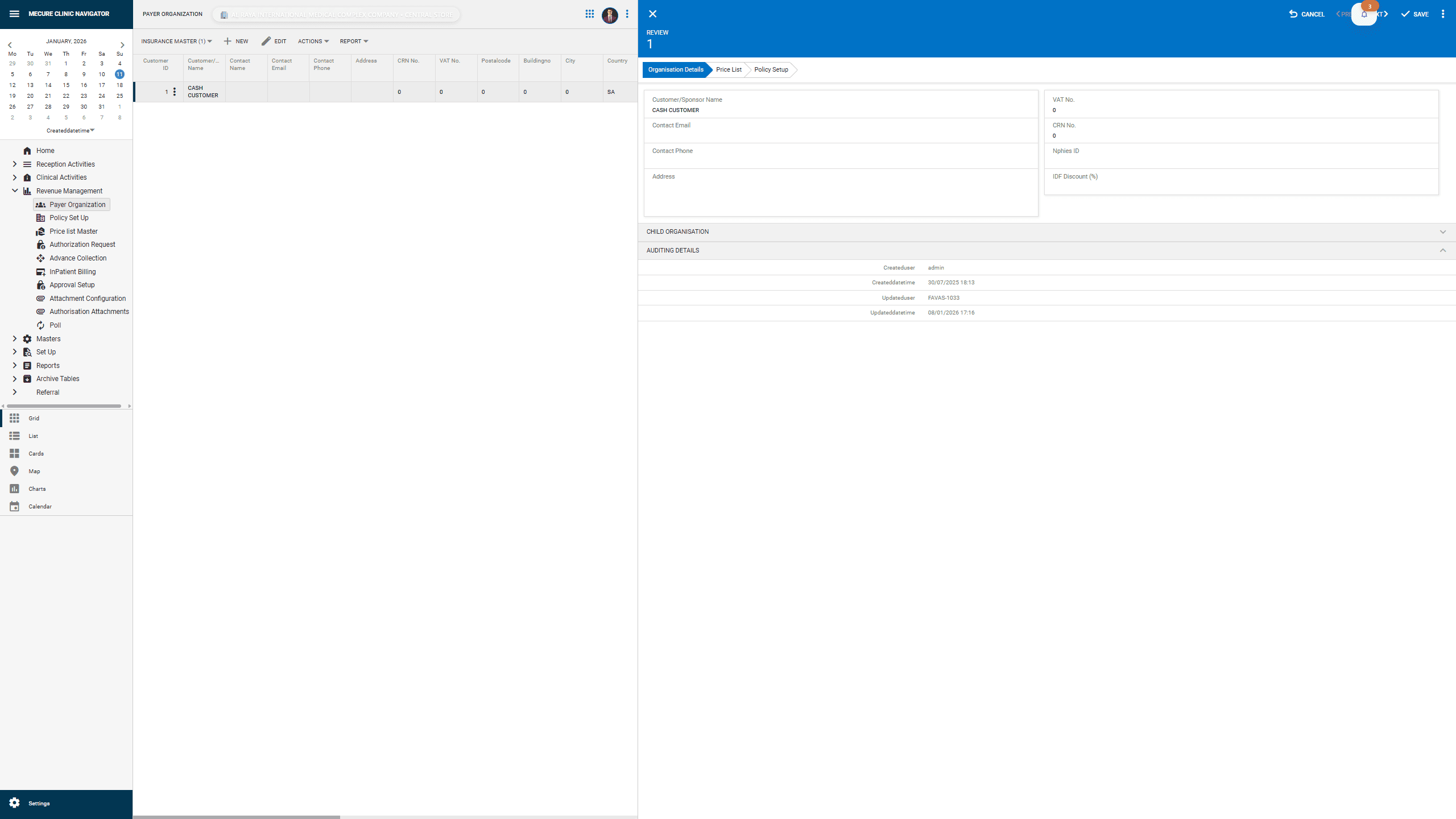Open the Payer Organization module
This screenshot has height=819, width=1456.
[77, 204]
